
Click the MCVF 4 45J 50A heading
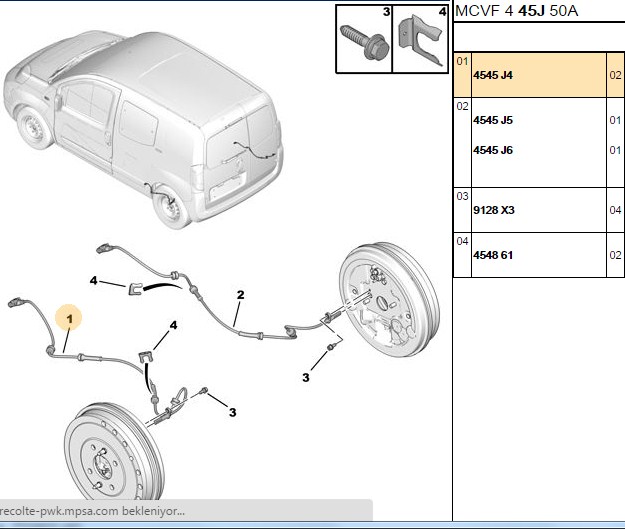click(x=516, y=11)
